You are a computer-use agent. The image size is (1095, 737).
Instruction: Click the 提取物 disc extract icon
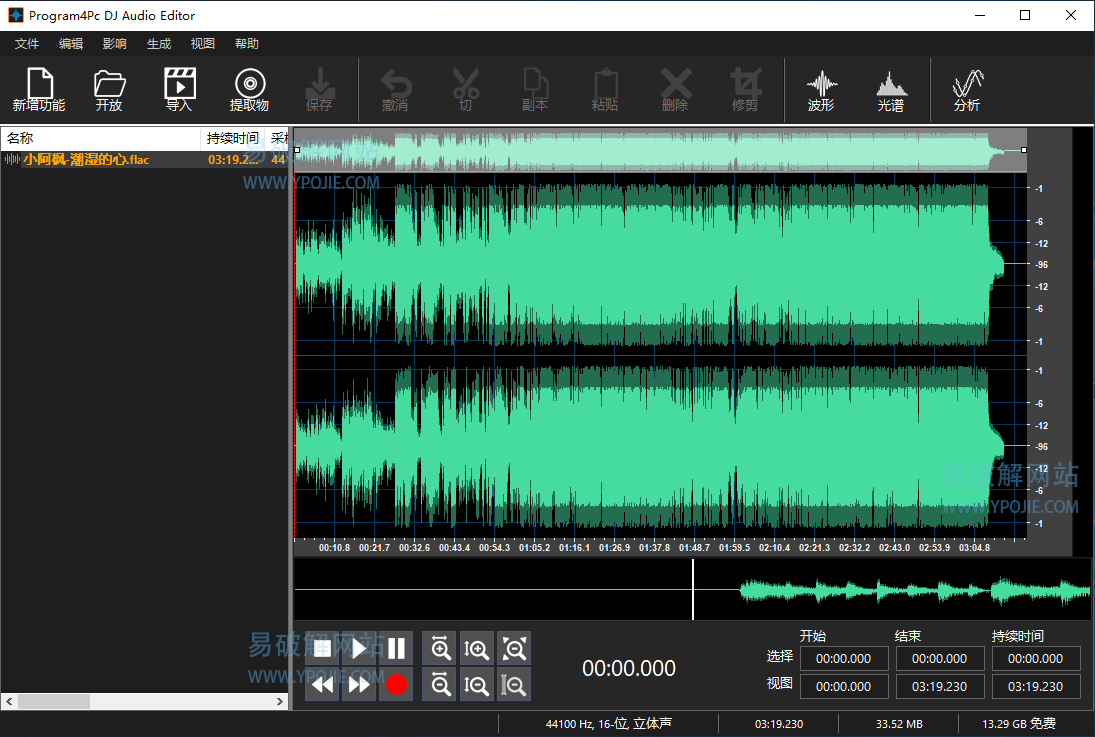tap(249, 90)
